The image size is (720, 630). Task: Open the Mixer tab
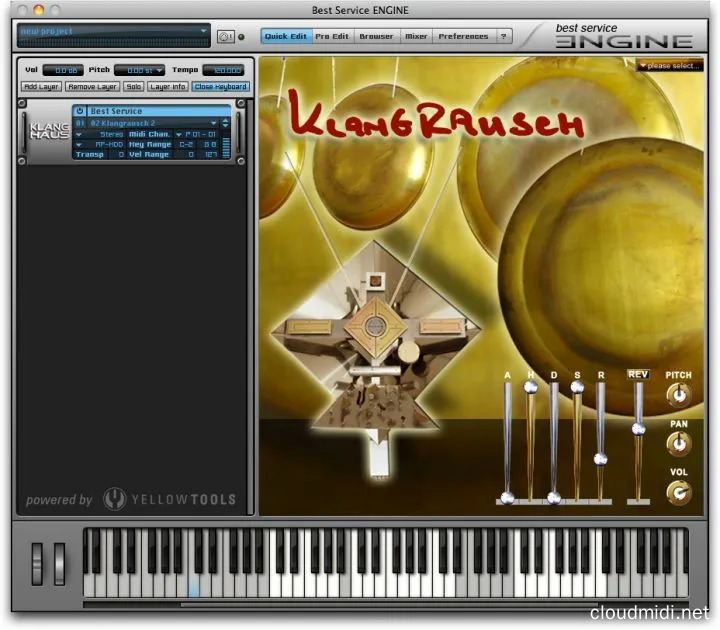tap(416, 36)
